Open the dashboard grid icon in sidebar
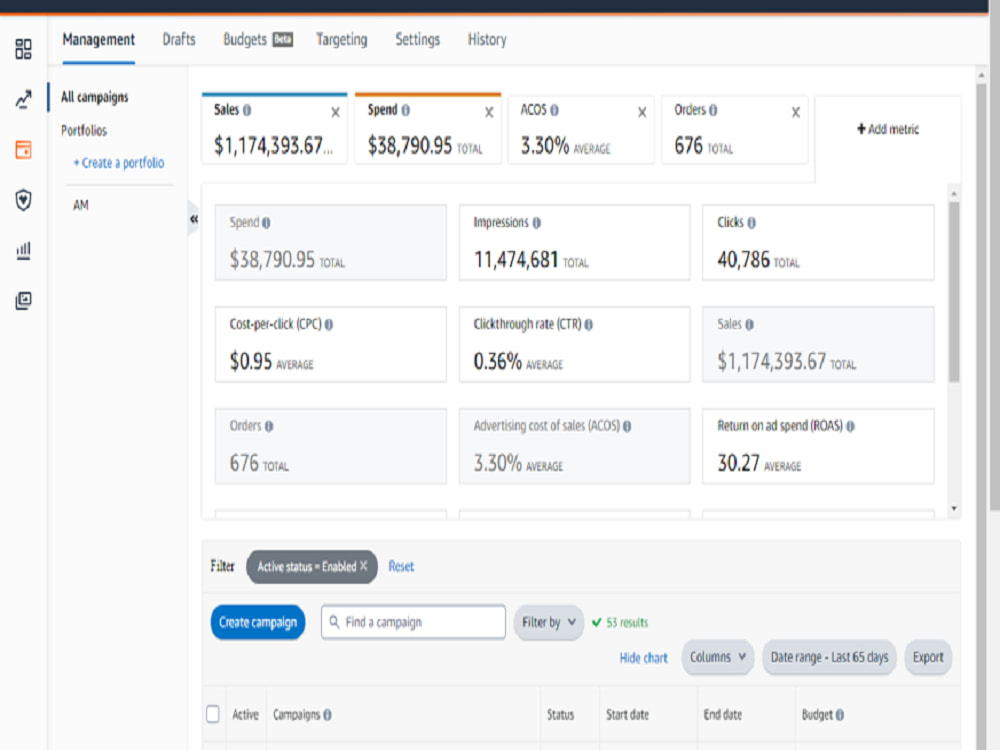Image resolution: width=1000 pixels, height=750 pixels. tap(24, 49)
